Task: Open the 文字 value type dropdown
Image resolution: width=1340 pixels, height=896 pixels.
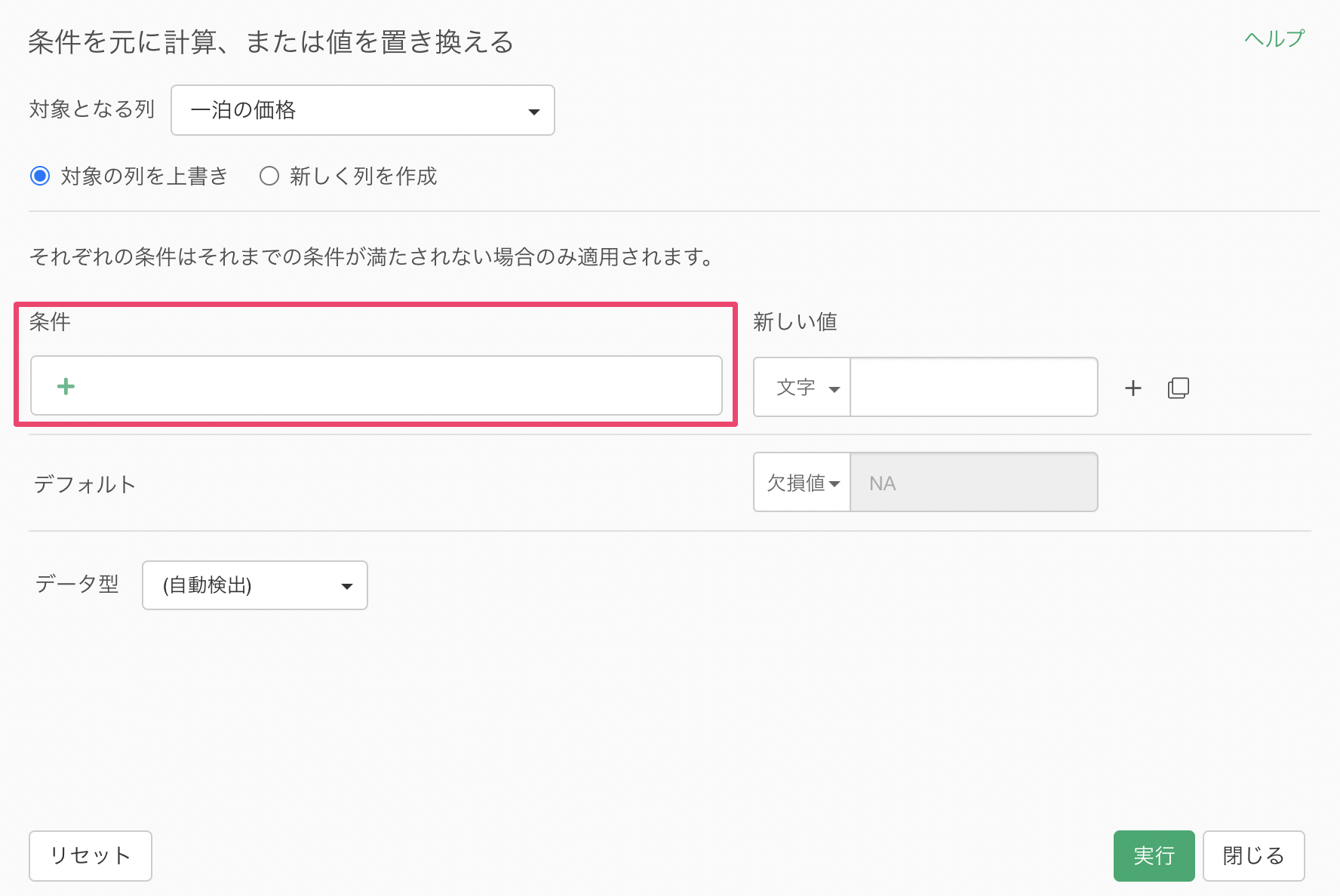Action: point(802,388)
